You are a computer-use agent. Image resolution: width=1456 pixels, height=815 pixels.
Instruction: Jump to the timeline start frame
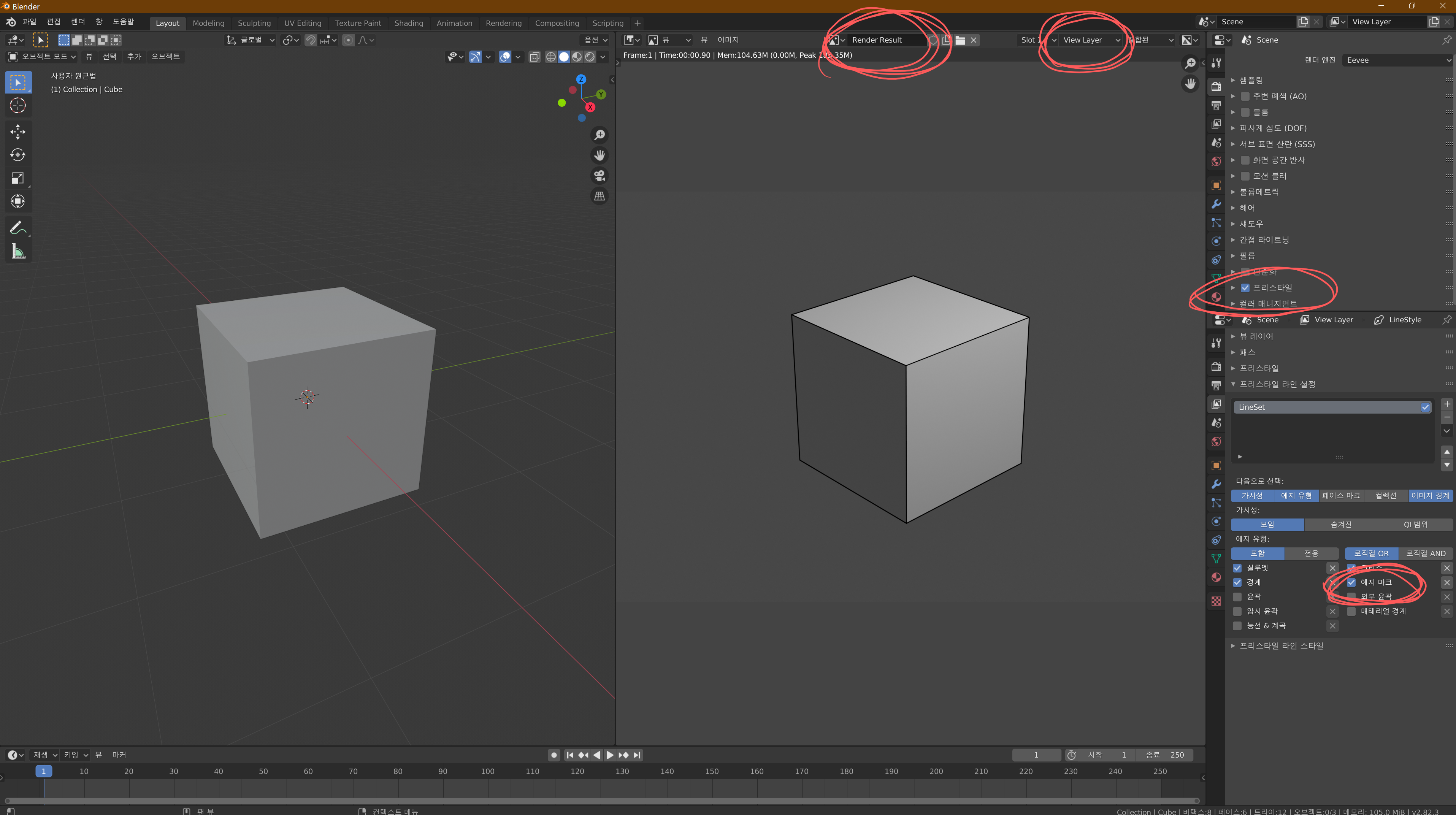click(570, 755)
